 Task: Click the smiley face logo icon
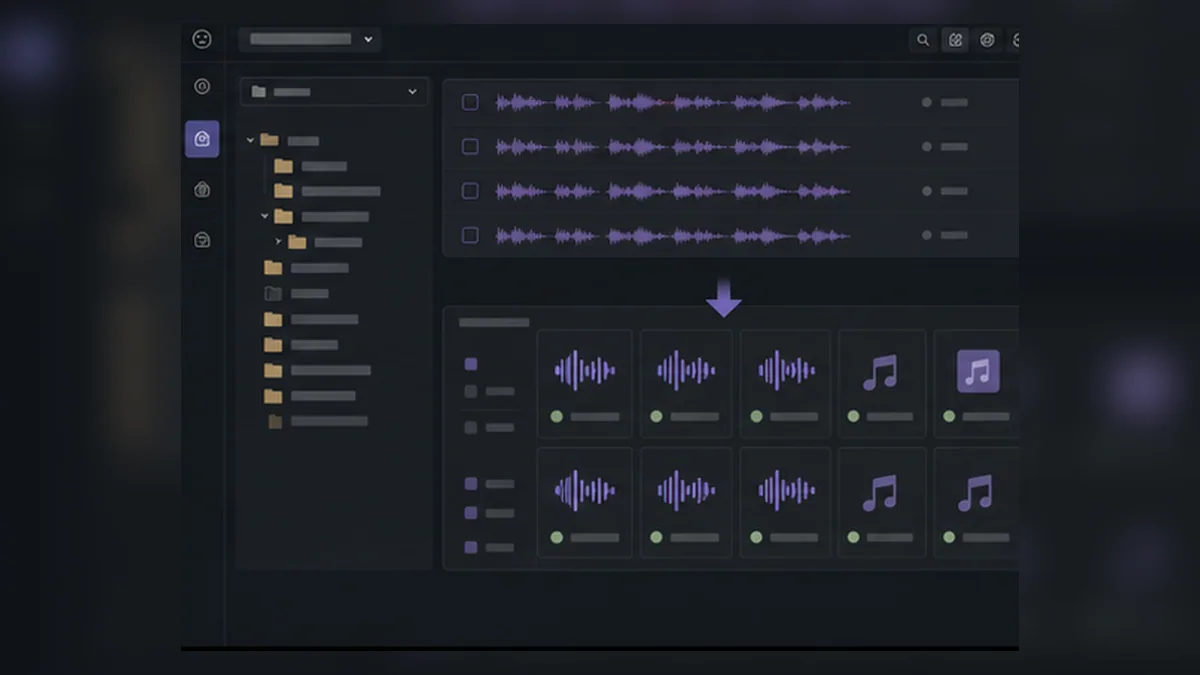coord(202,39)
